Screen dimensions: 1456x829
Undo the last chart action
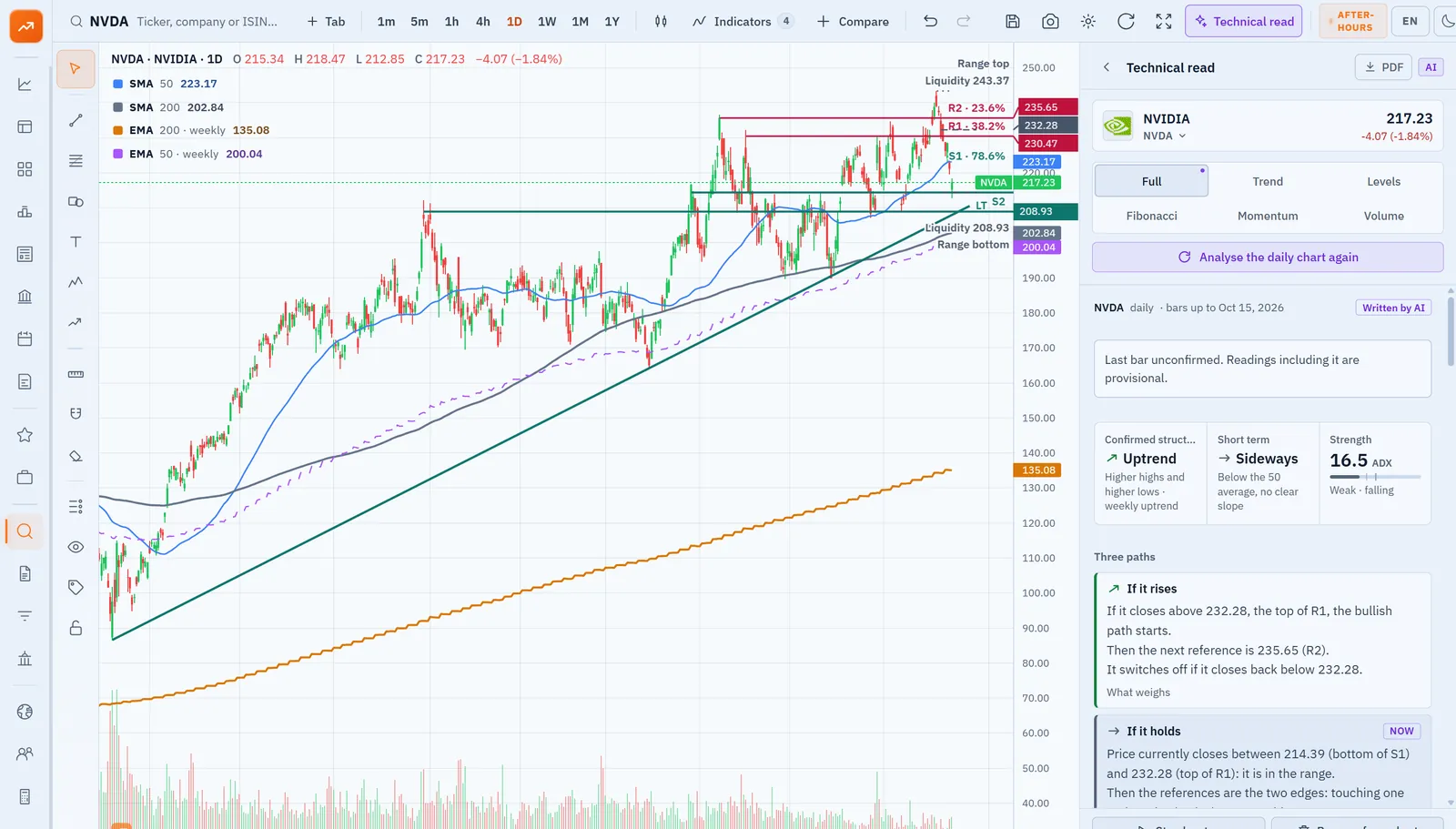click(930, 21)
